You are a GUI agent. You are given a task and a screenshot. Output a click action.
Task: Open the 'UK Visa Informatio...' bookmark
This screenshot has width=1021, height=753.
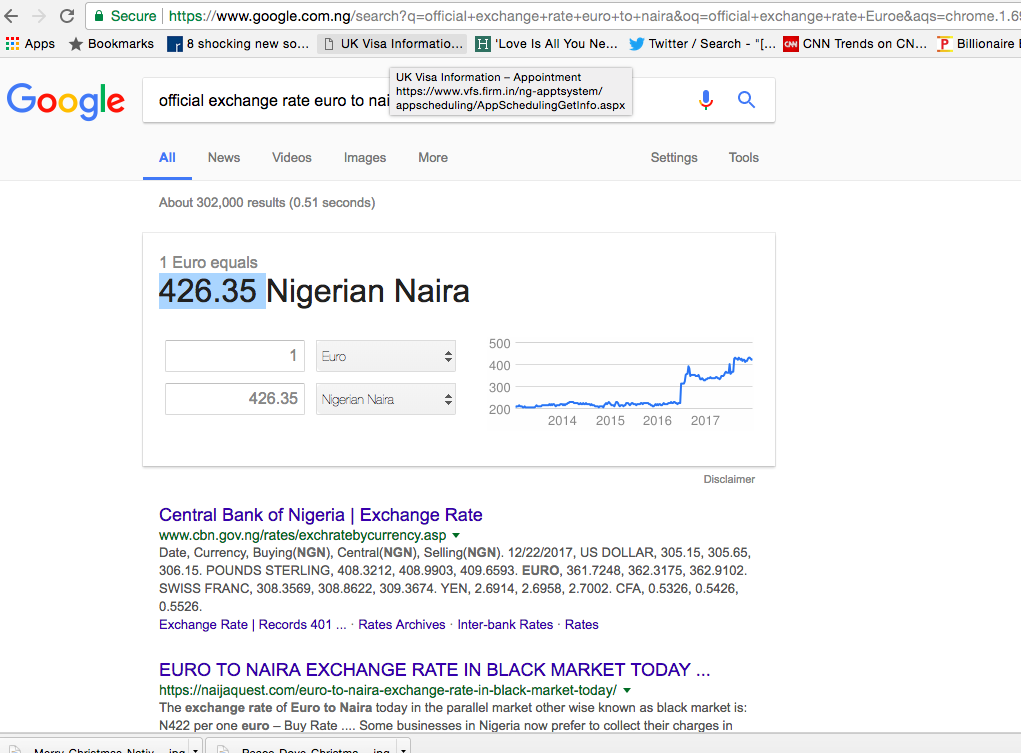(393, 44)
